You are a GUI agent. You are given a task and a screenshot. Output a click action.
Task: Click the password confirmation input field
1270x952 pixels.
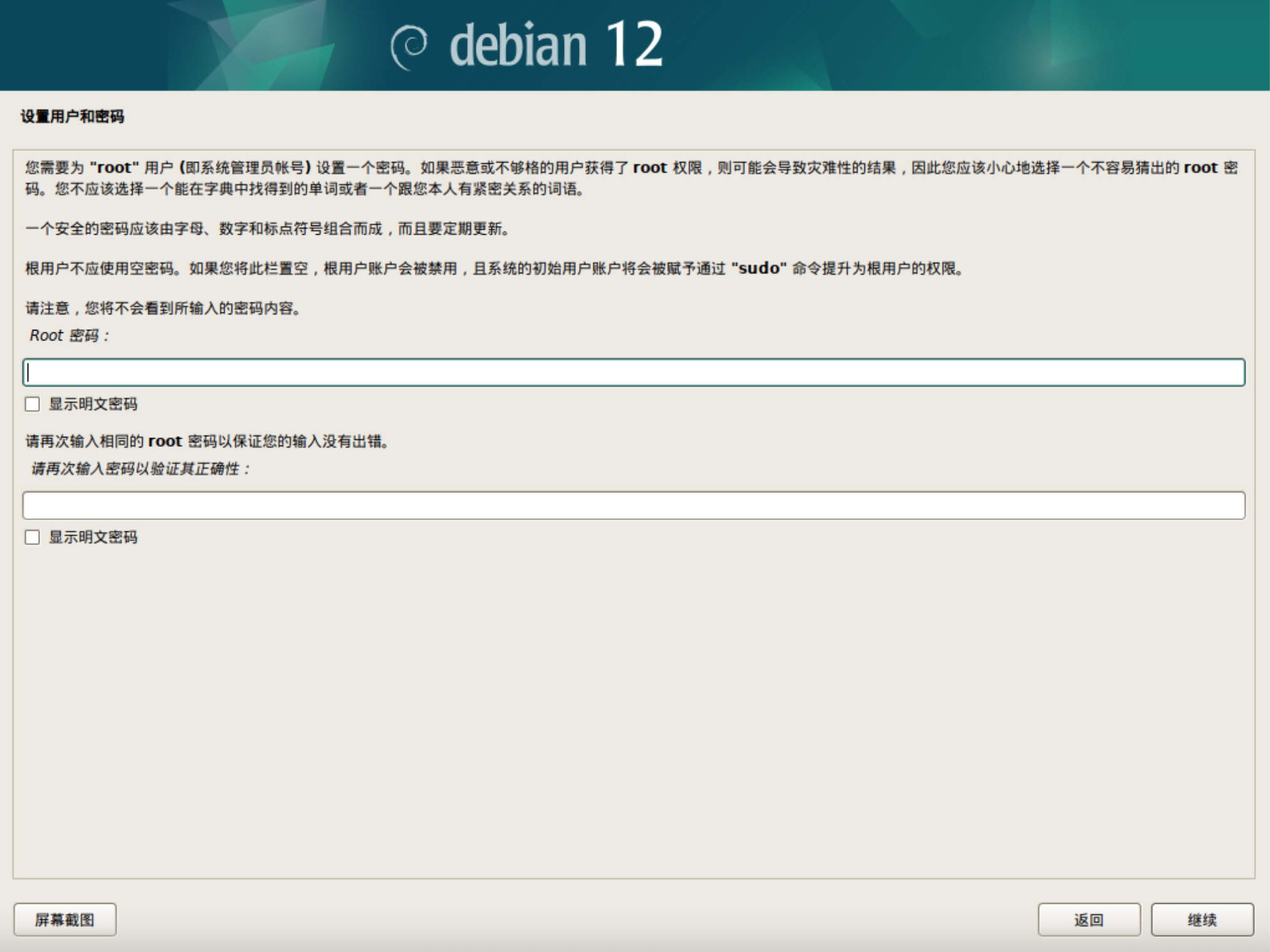633,506
